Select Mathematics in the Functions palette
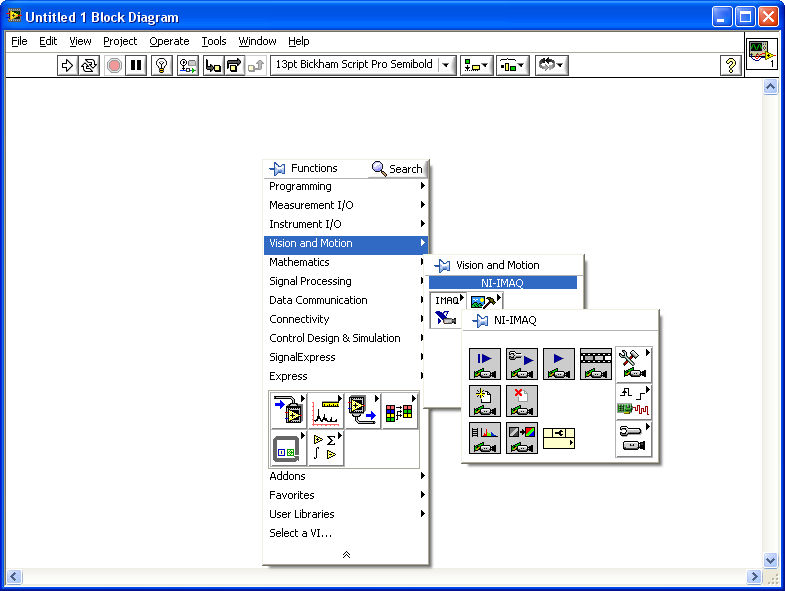785x591 pixels. (x=299, y=262)
